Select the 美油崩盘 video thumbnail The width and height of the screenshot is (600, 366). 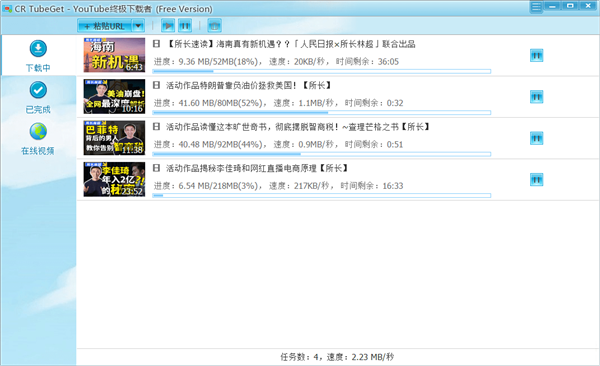(114, 96)
